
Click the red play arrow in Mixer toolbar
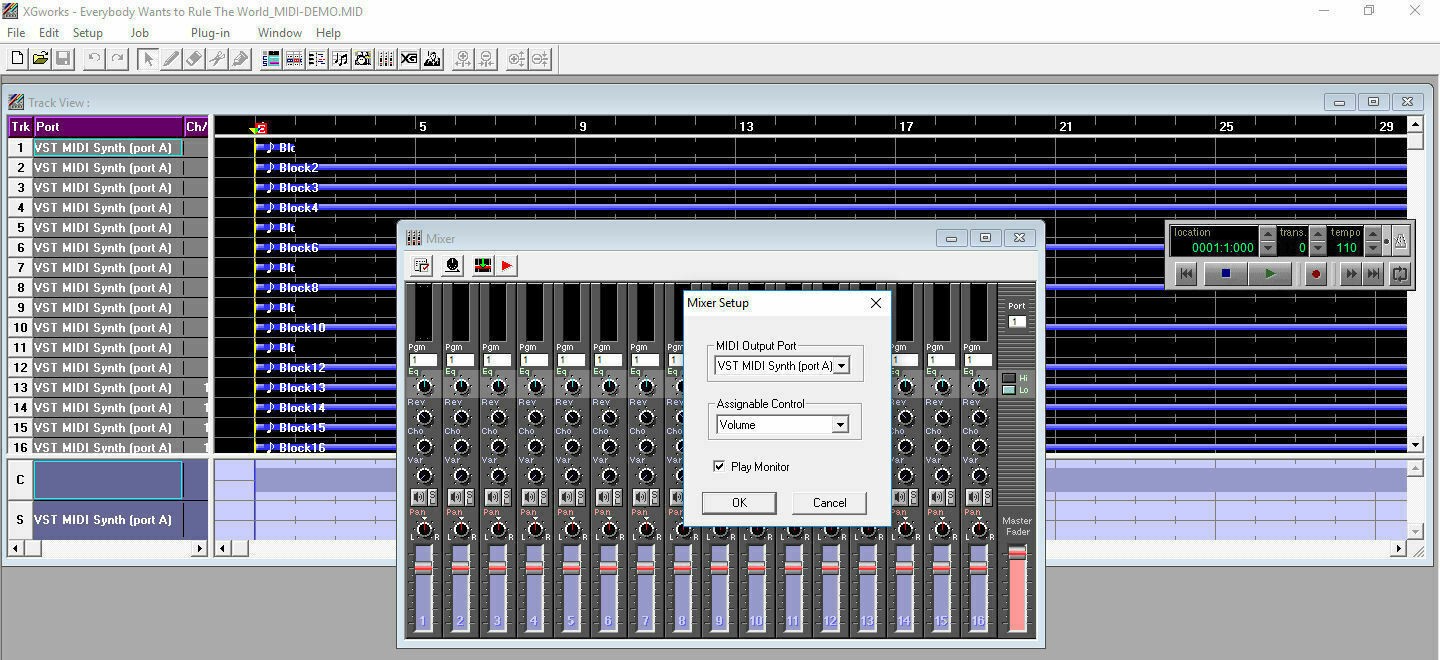point(506,265)
